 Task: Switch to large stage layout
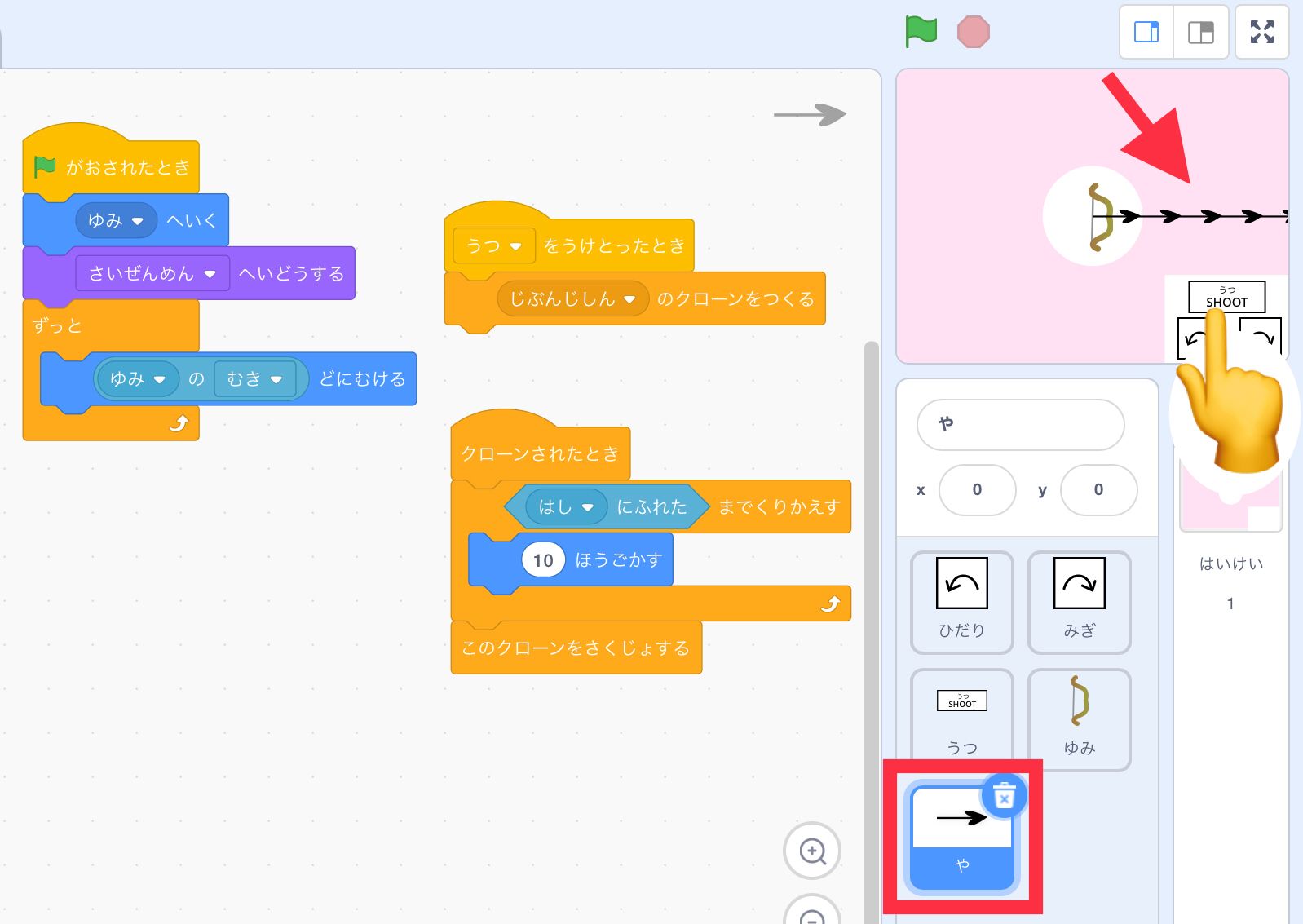[x=1200, y=33]
